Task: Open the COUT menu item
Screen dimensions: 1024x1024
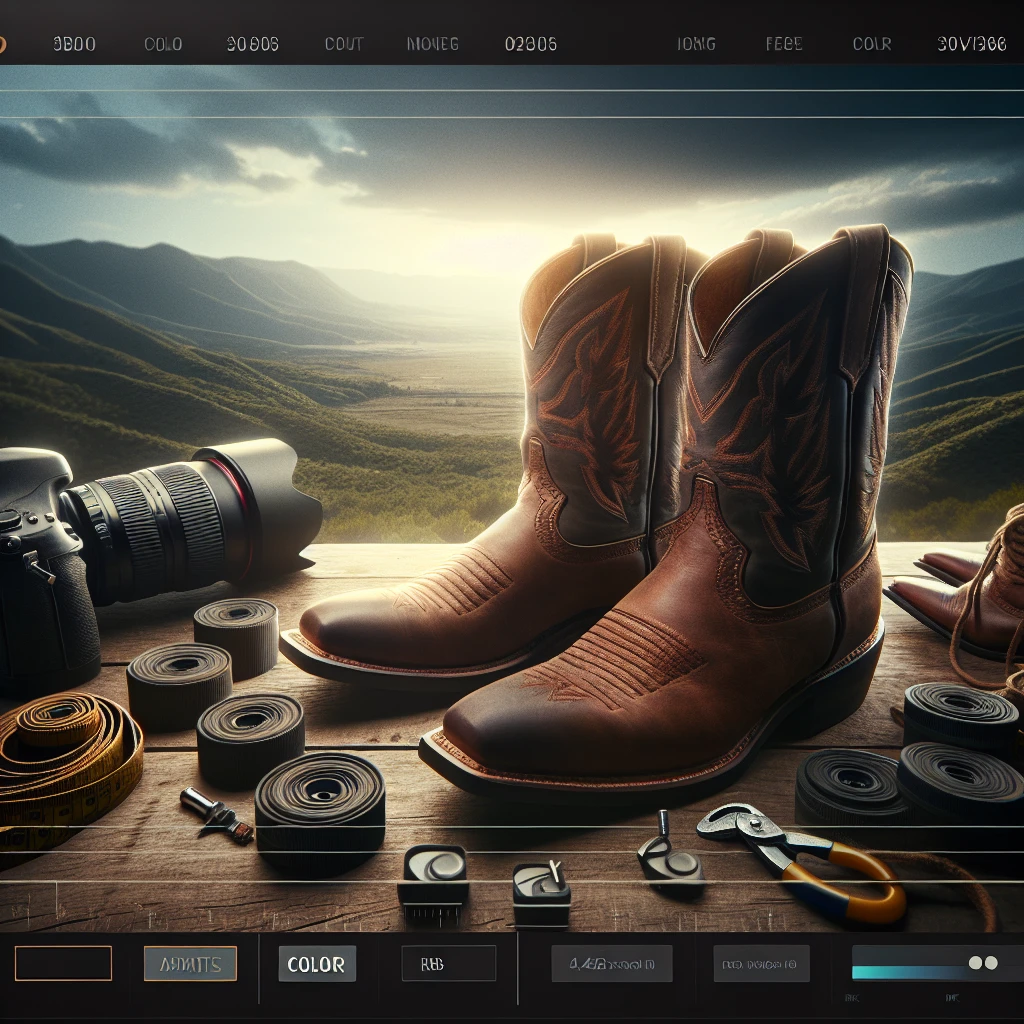Action: point(344,44)
